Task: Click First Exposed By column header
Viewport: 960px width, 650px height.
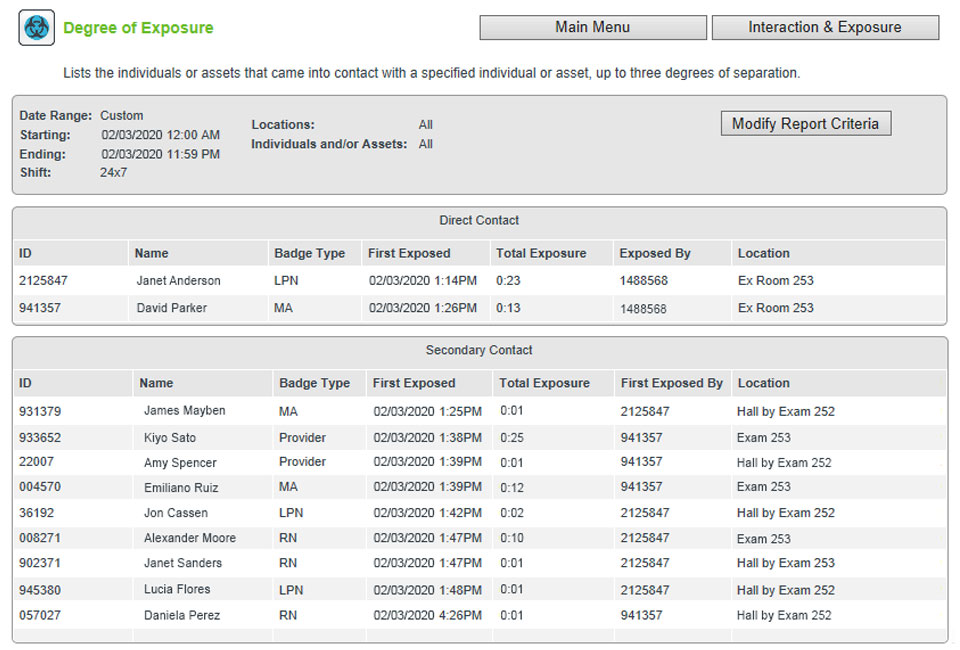Action: coord(671,383)
